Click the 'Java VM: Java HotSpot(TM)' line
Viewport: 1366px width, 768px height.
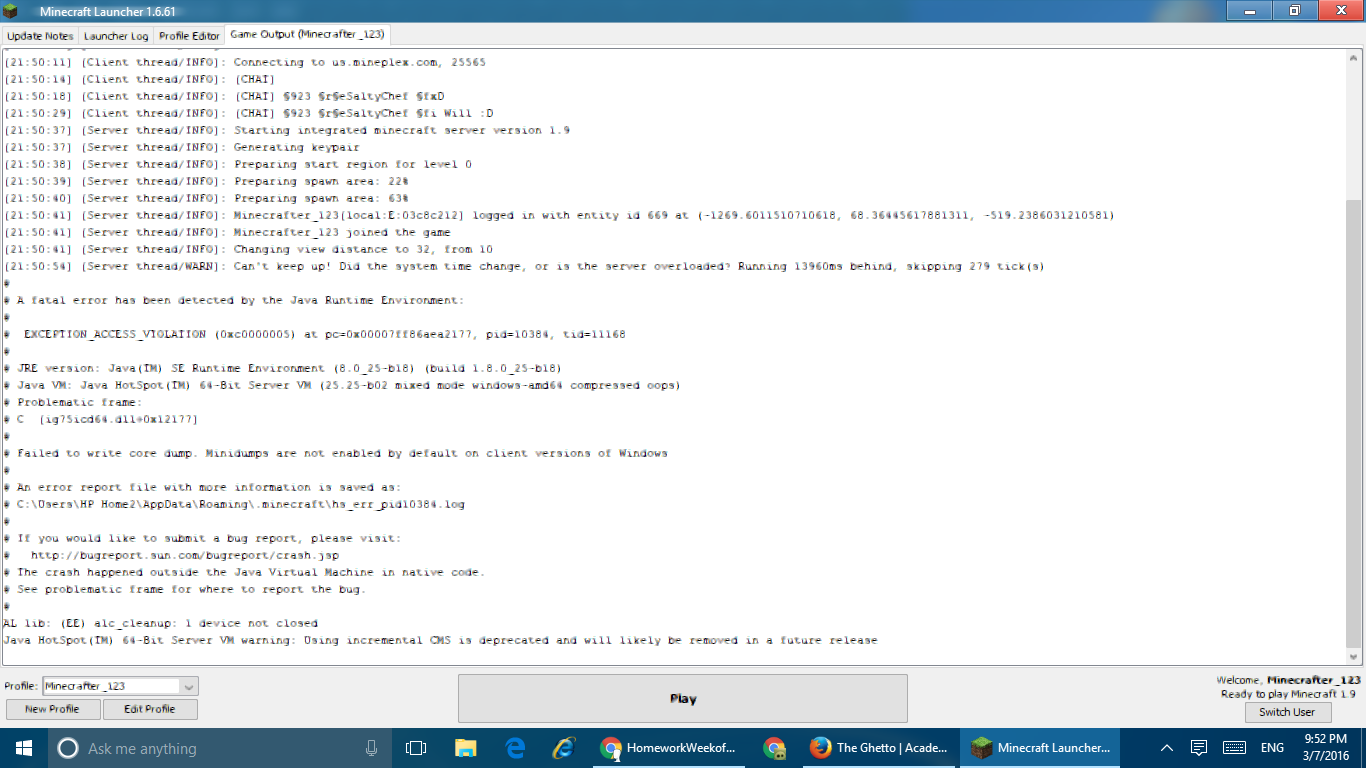[342, 385]
